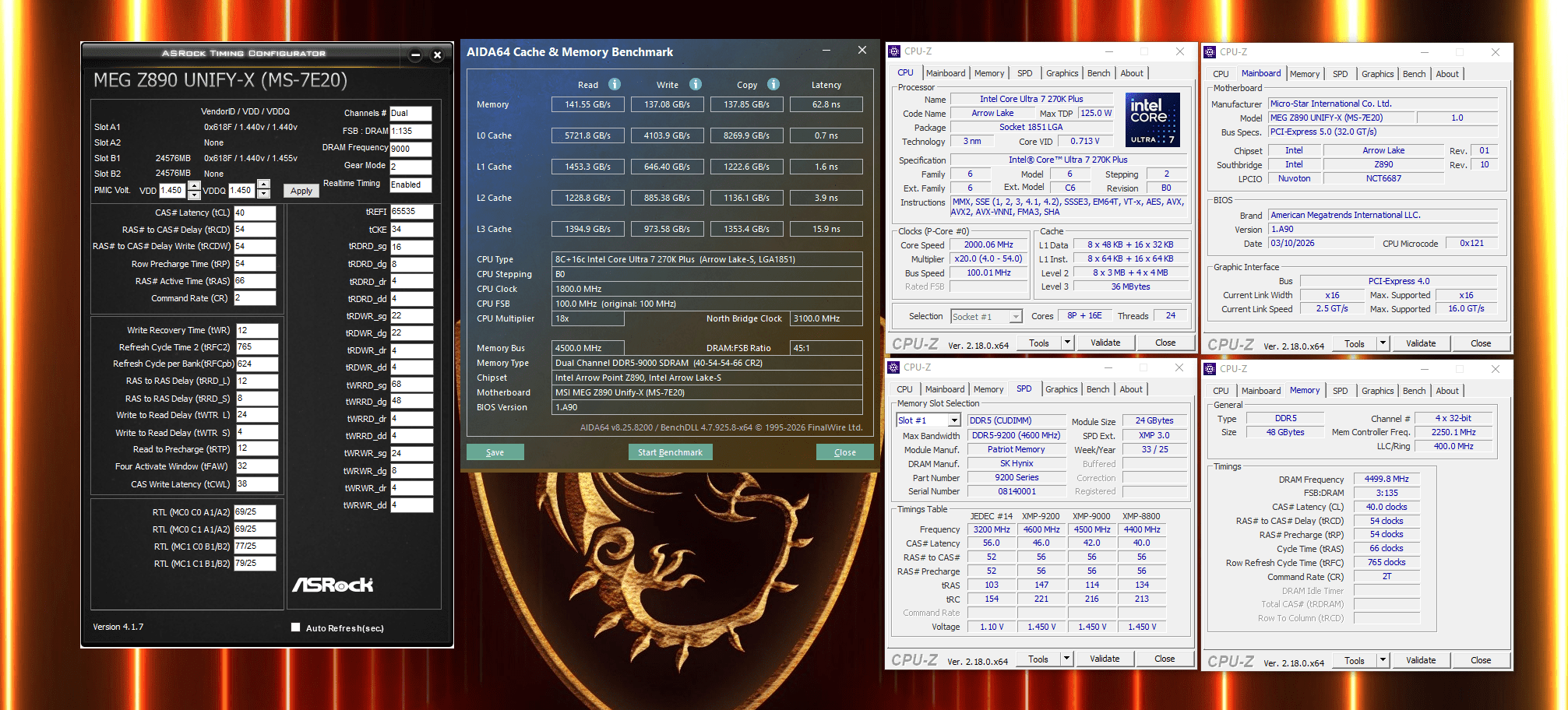Open the Socket #1 selection dropdown
Image resolution: width=1568 pixels, height=710 pixels.
1016,317
